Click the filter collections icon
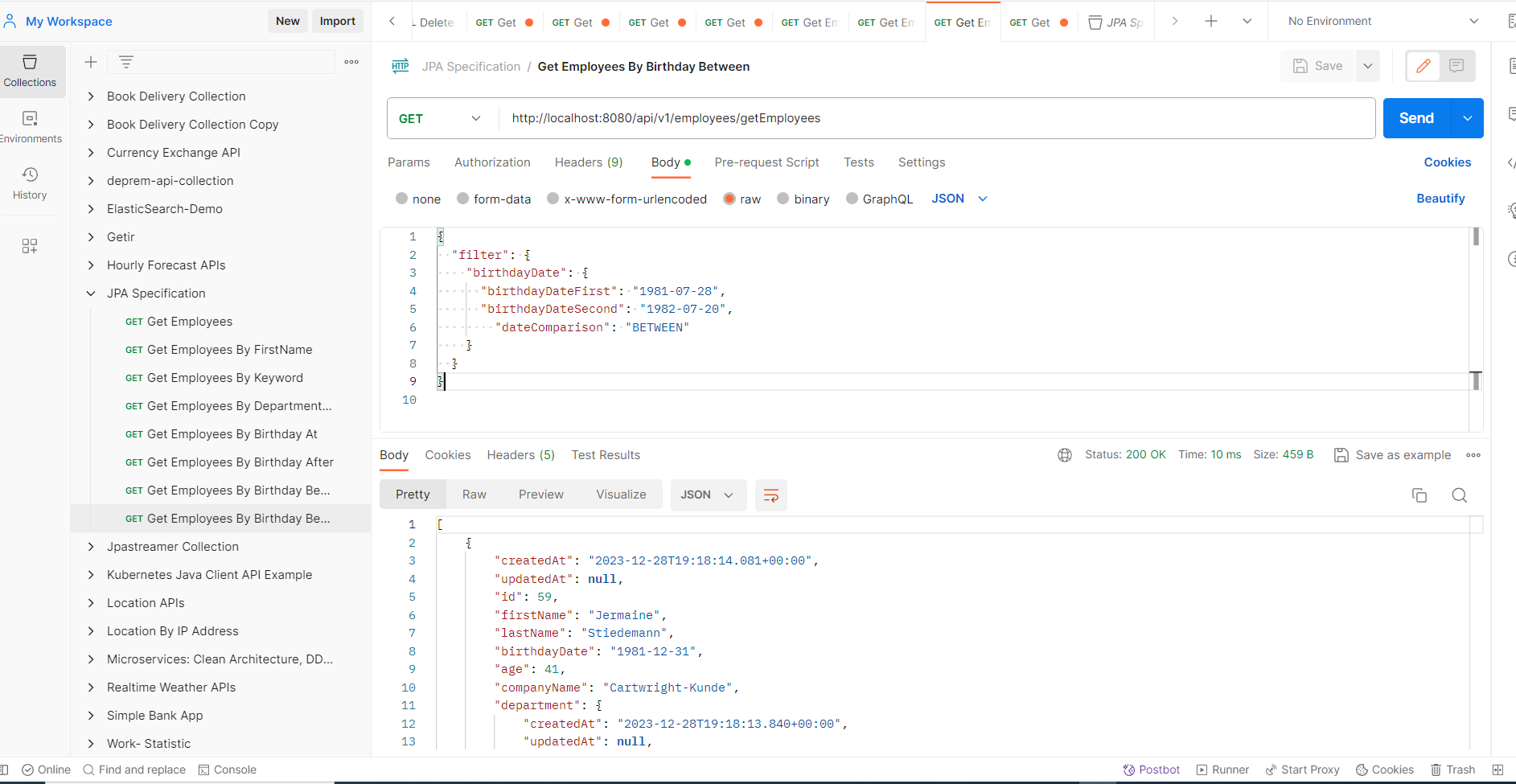This screenshot has height=784, width=1516. pos(126,62)
